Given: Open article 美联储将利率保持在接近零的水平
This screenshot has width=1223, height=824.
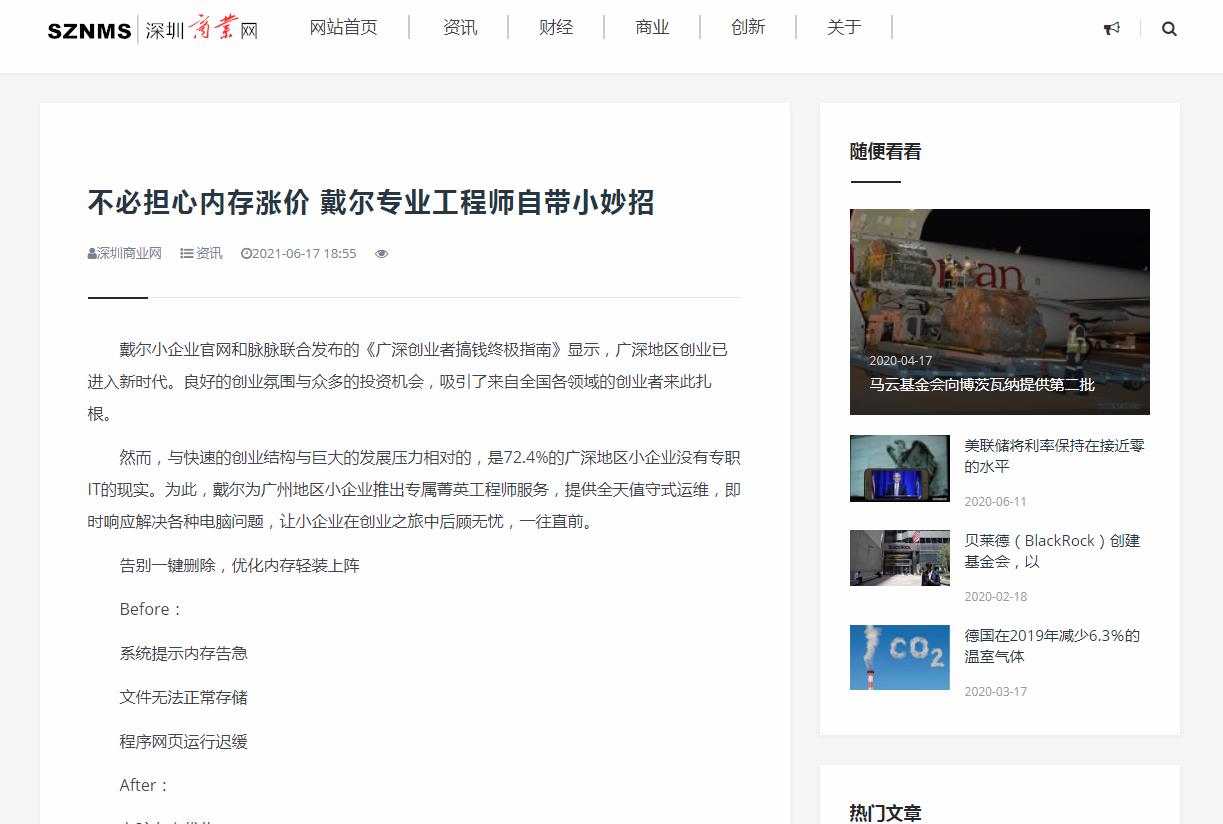Looking at the screenshot, I should [x=1054, y=456].
